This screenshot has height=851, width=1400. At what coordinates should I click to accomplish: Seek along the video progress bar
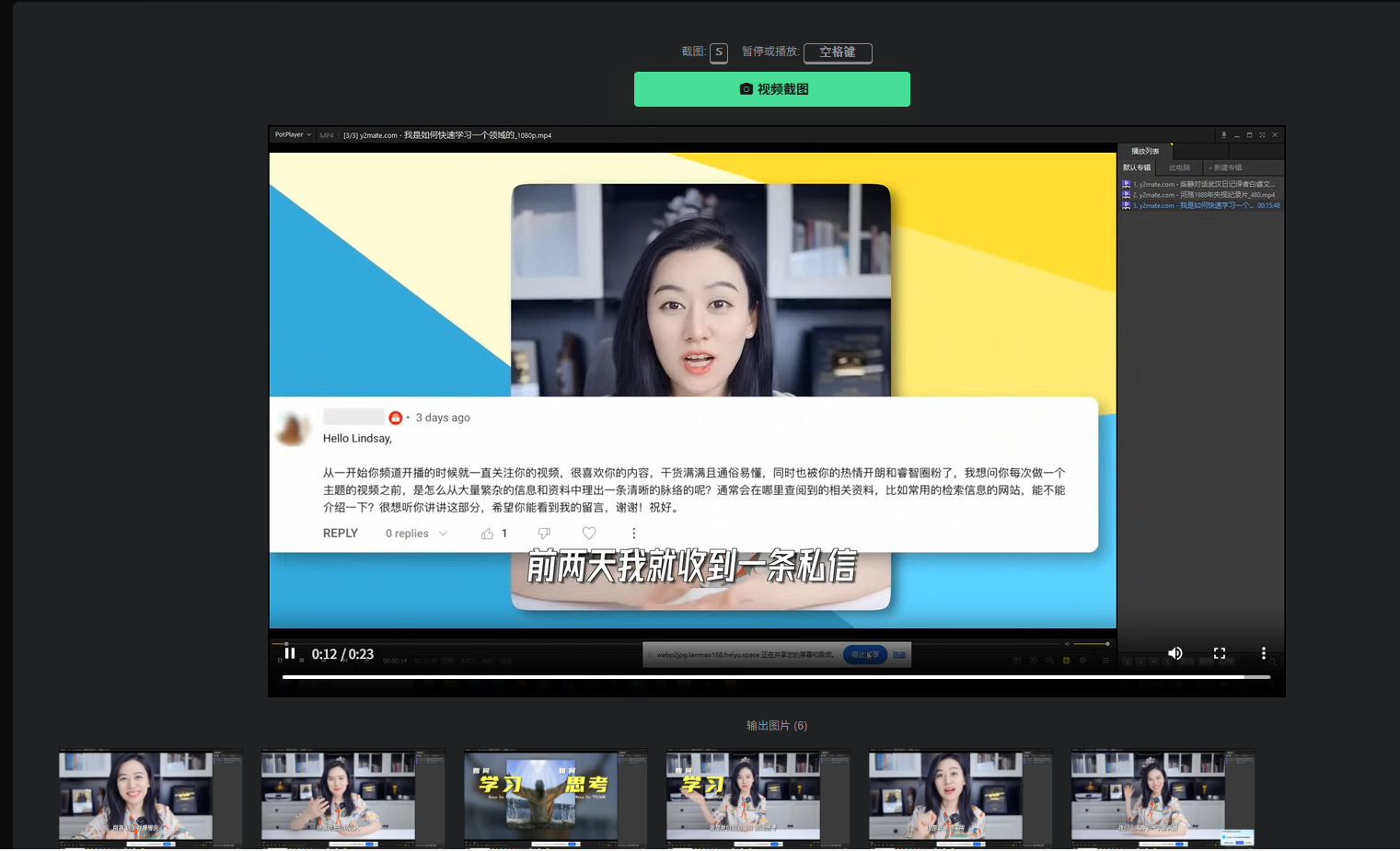776,677
